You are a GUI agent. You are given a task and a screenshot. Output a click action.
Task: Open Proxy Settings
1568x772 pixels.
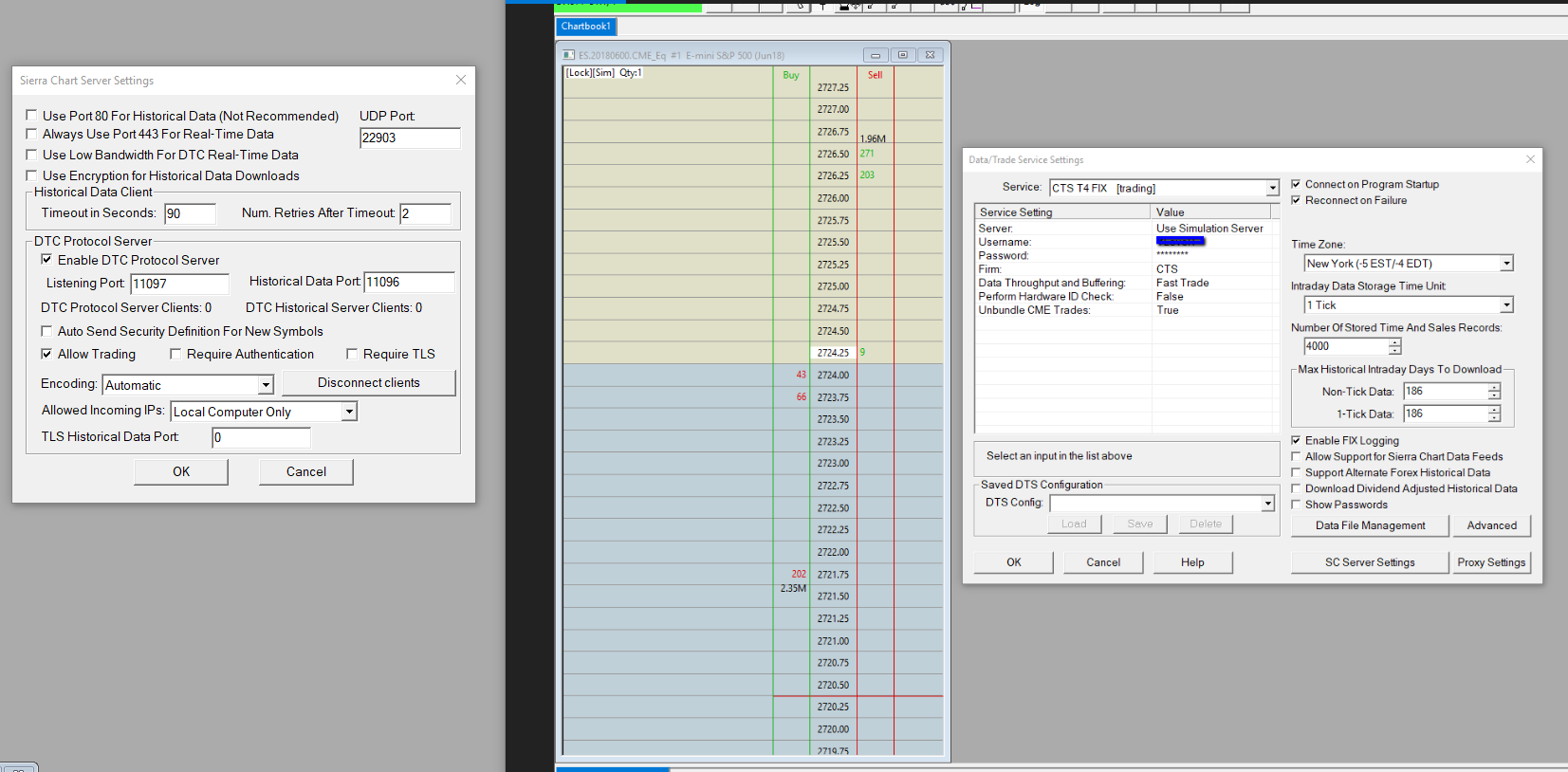1492,562
